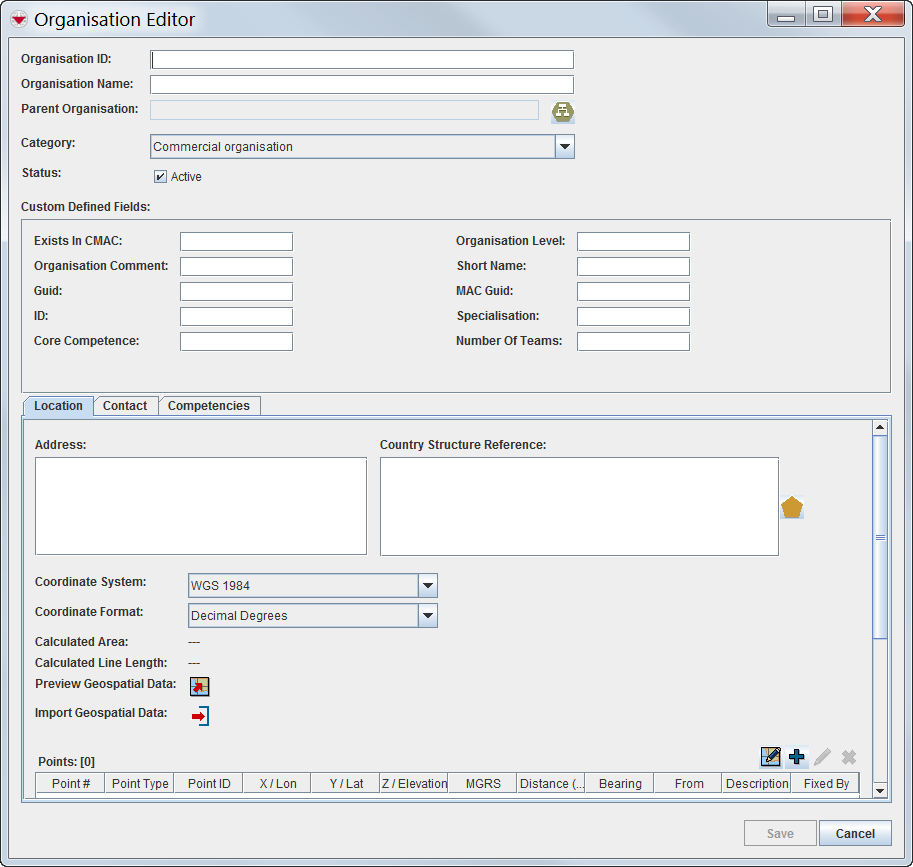
Task: Open the Parent Organisation selector icon
Action: click(x=563, y=111)
